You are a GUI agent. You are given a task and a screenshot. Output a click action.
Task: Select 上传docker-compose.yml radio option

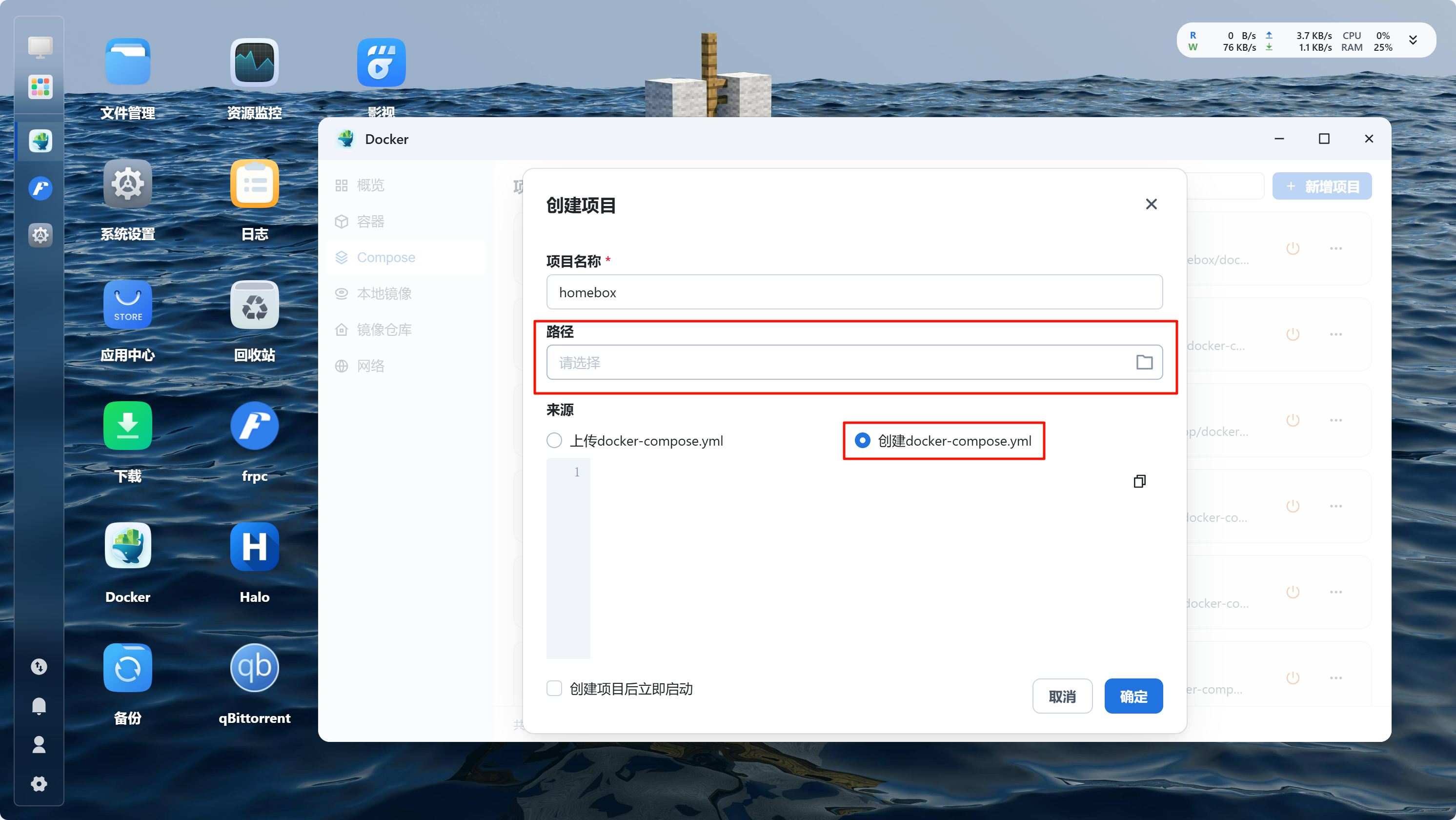point(554,440)
